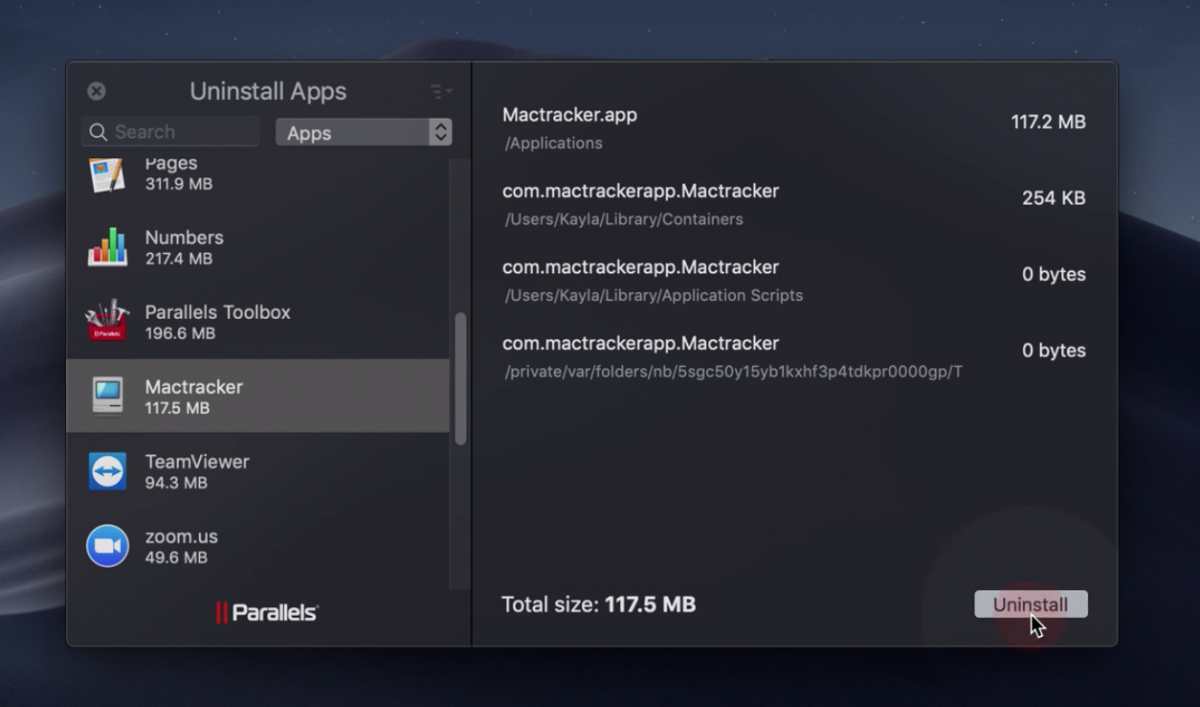
Task: Close the Uninstall Apps panel
Action: point(96,91)
